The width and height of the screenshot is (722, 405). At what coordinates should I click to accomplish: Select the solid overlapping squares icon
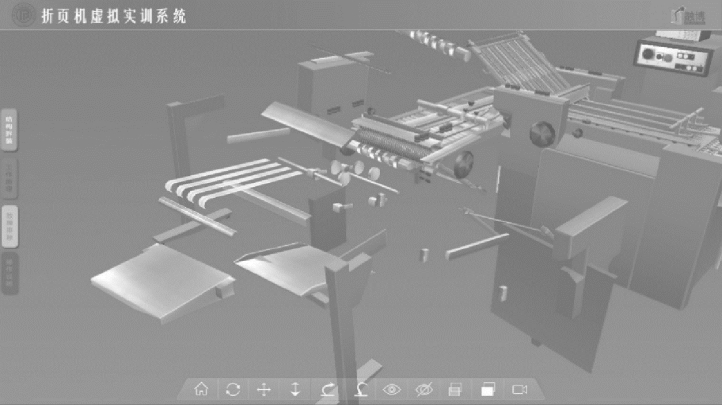(x=488, y=389)
